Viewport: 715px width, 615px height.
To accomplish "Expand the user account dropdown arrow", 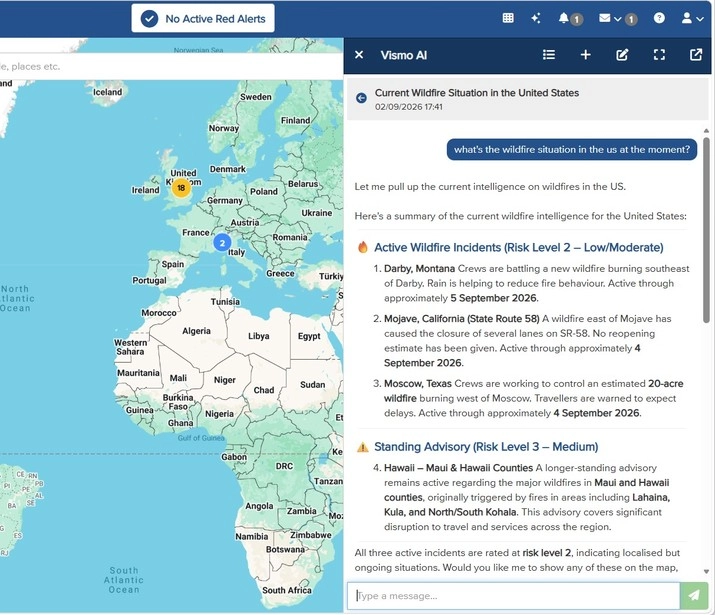I will pyautogui.click(x=699, y=19).
